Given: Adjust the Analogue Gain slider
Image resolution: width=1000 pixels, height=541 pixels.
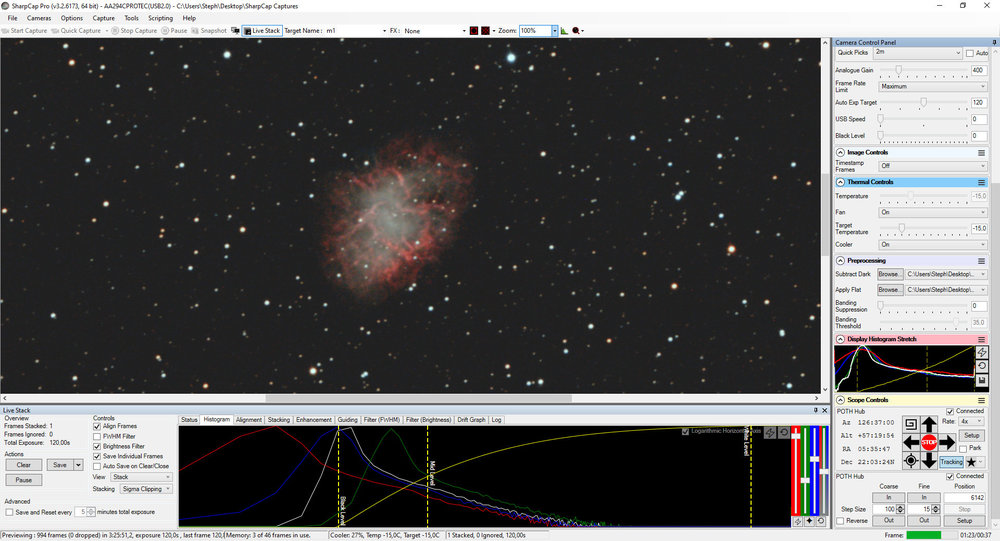Looking at the screenshot, I should pyautogui.click(x=898, y=70).
